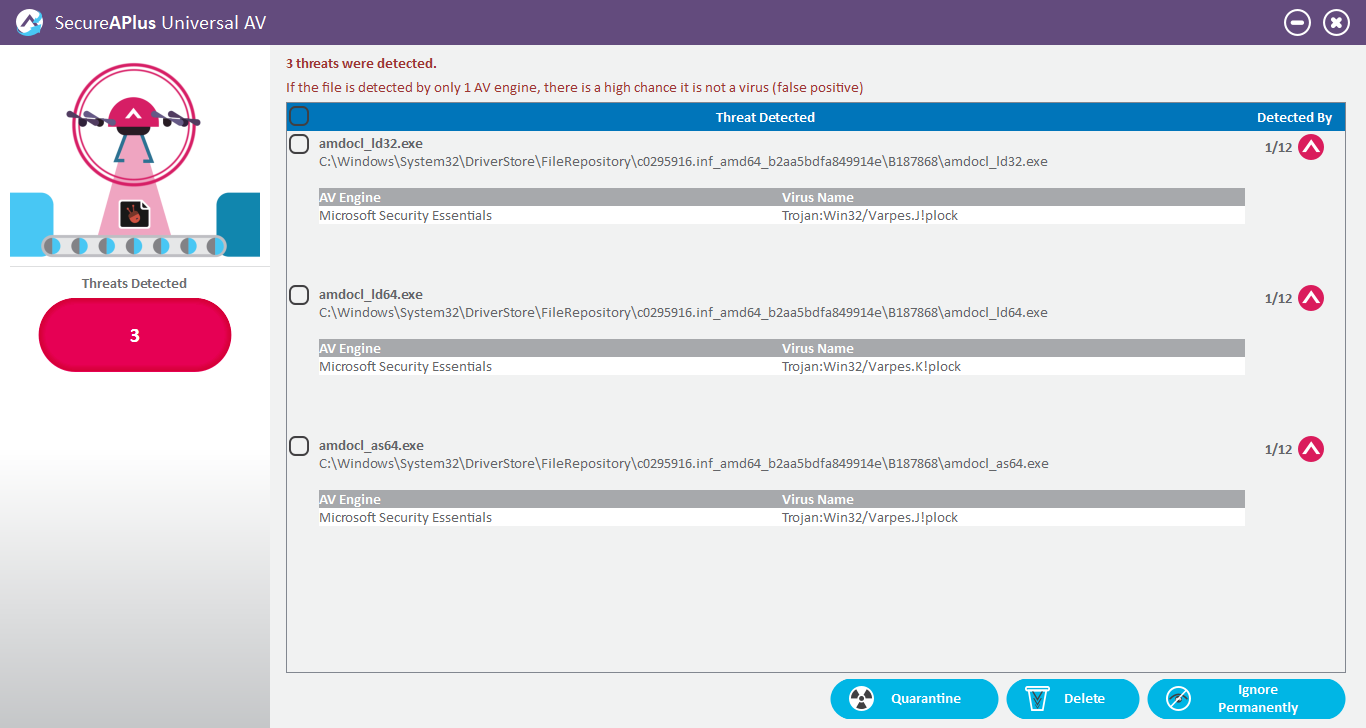Click AV Engine header under amdocl_as64.exe
This screenshot has height=728, width=1366.
click(350, 499)
